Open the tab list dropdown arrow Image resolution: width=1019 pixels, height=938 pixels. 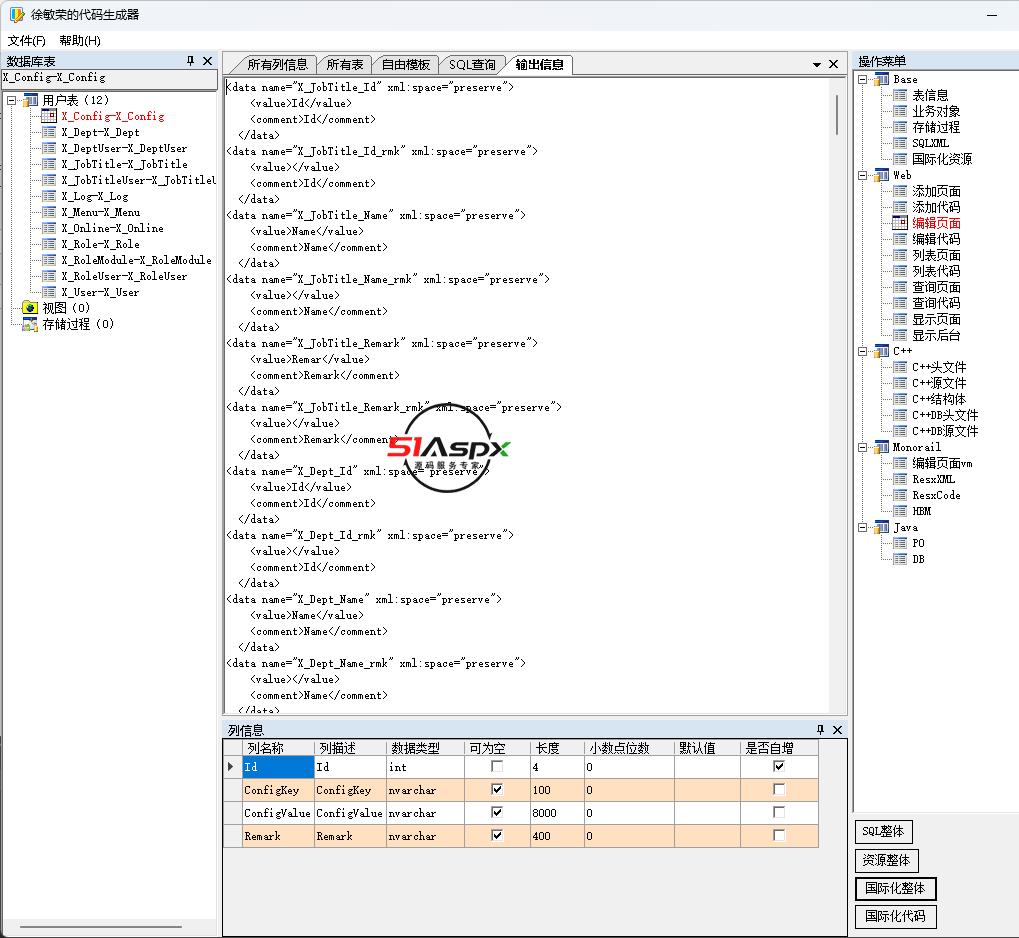817,64
